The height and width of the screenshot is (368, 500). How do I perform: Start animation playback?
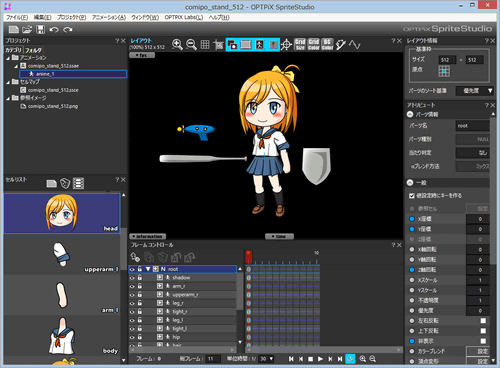(320, 359)
